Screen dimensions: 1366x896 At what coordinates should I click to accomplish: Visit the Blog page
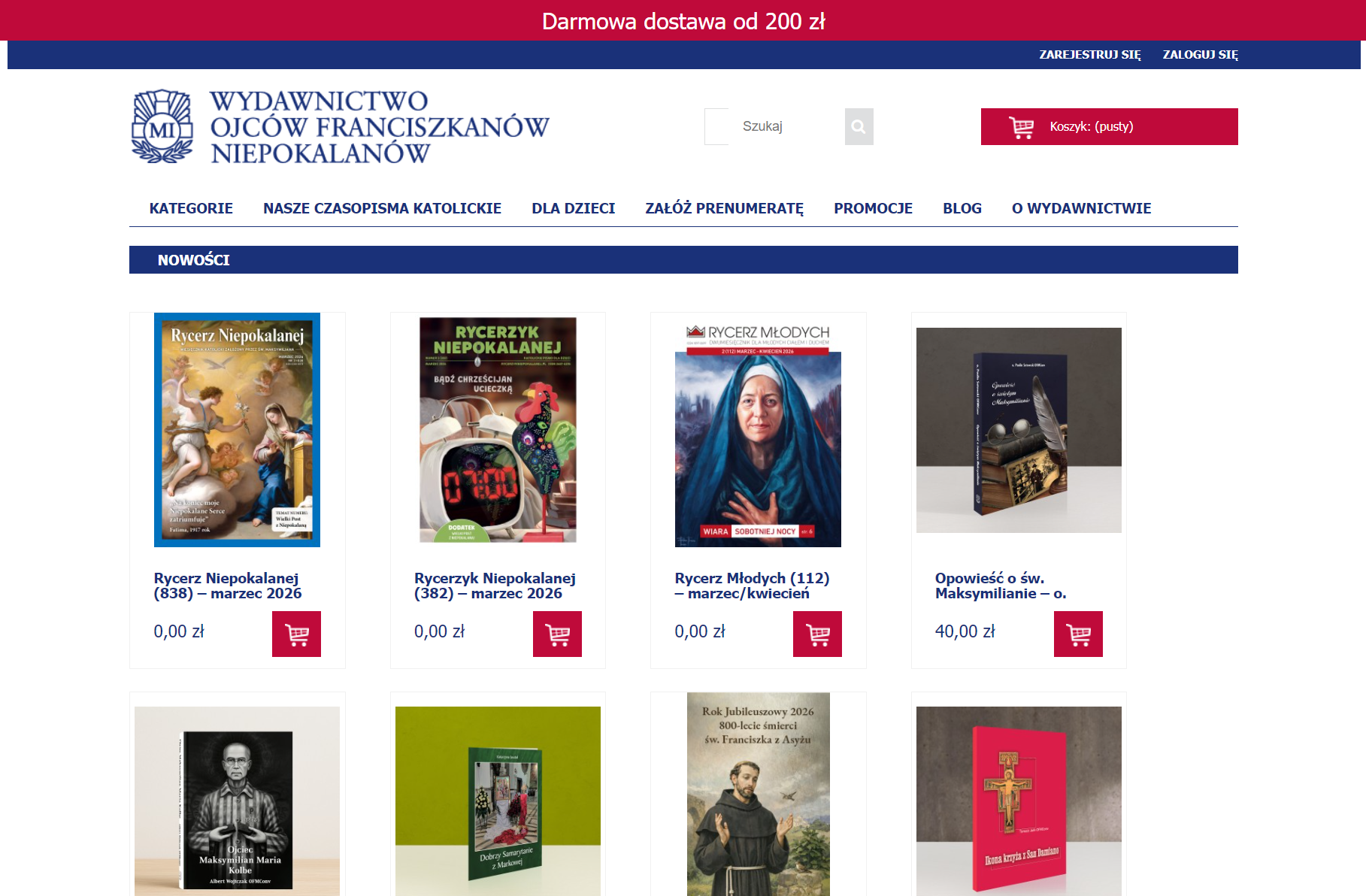(962, 208)
